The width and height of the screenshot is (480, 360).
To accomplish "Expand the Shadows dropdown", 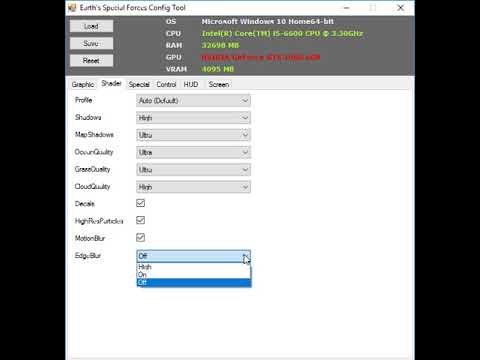I will pyautogui.click(x=193, y=118).
